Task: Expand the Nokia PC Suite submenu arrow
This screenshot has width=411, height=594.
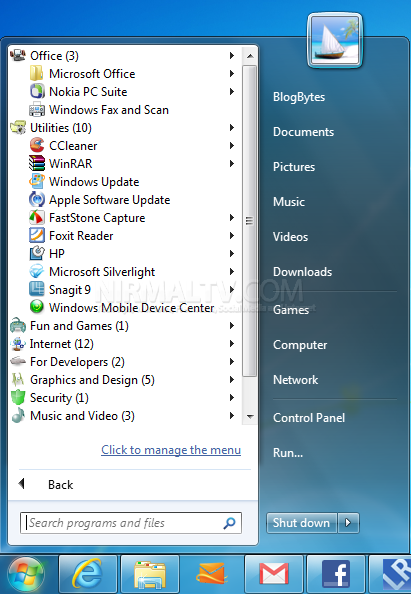Action: 231,92
